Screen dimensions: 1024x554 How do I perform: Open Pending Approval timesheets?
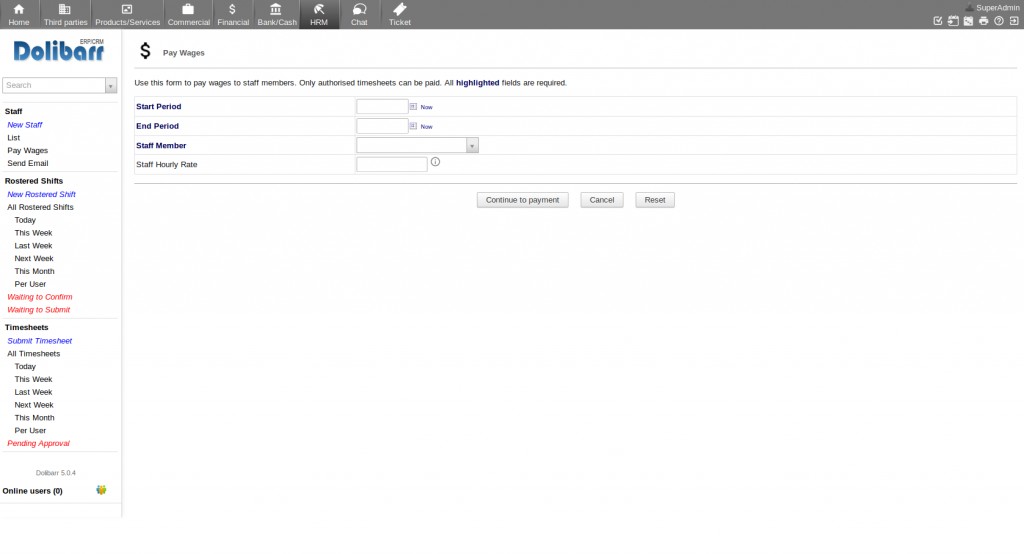pos(39,443)
